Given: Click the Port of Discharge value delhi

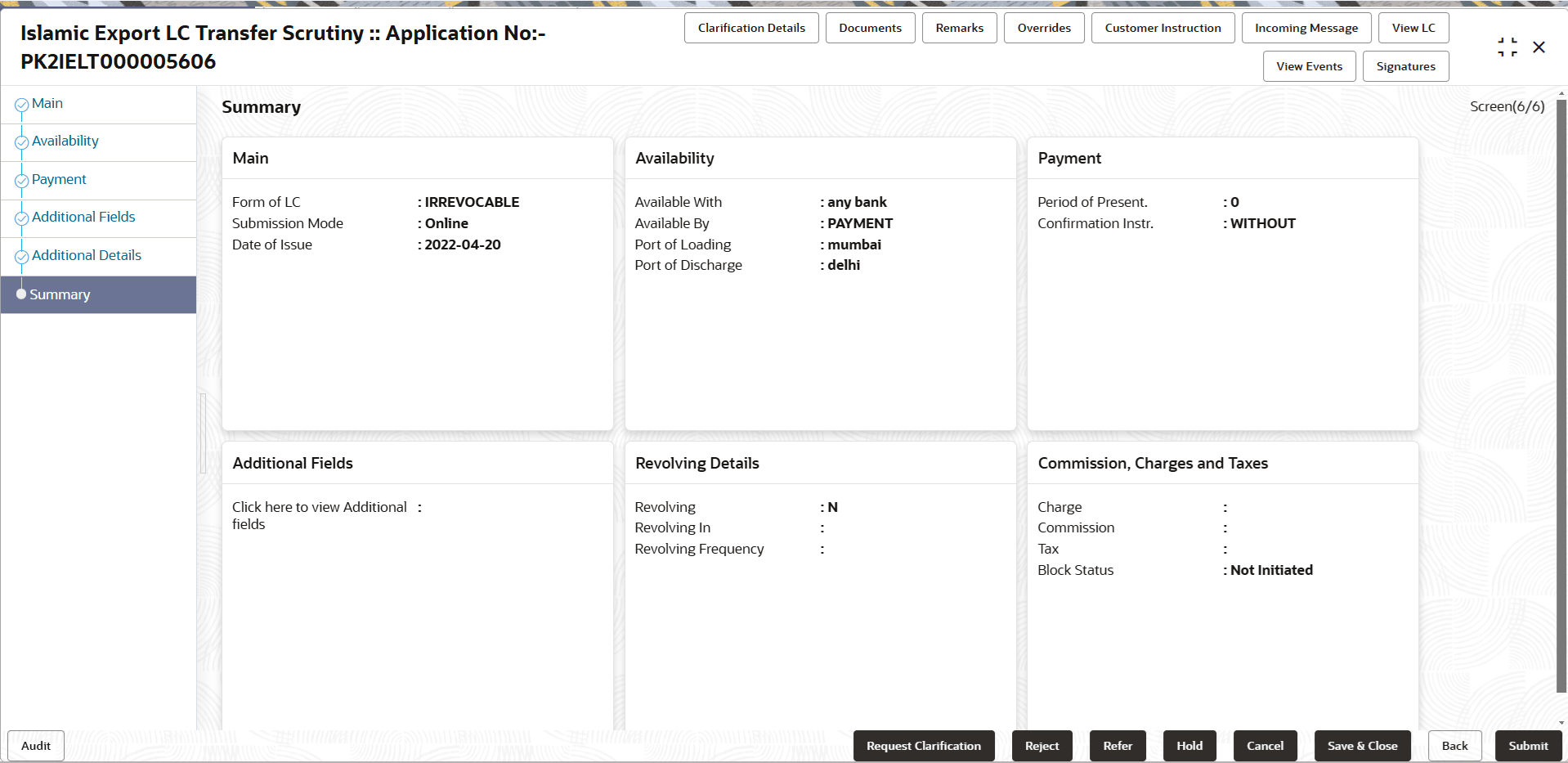Looking at the screenshot, I should 844,265.
